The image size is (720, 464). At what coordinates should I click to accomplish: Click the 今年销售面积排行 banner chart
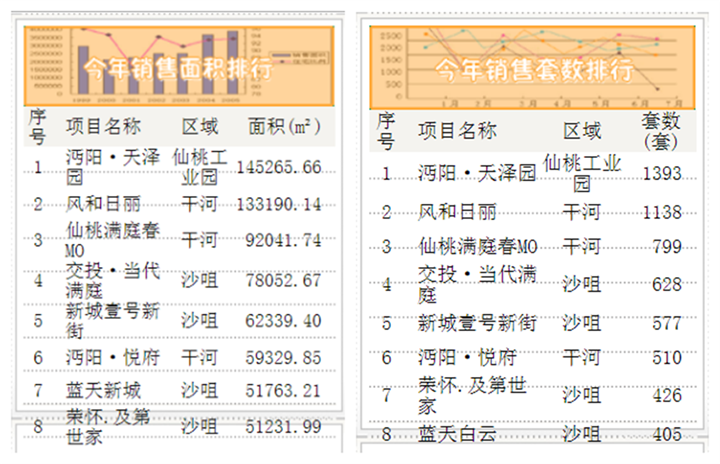tap(178, 66)
